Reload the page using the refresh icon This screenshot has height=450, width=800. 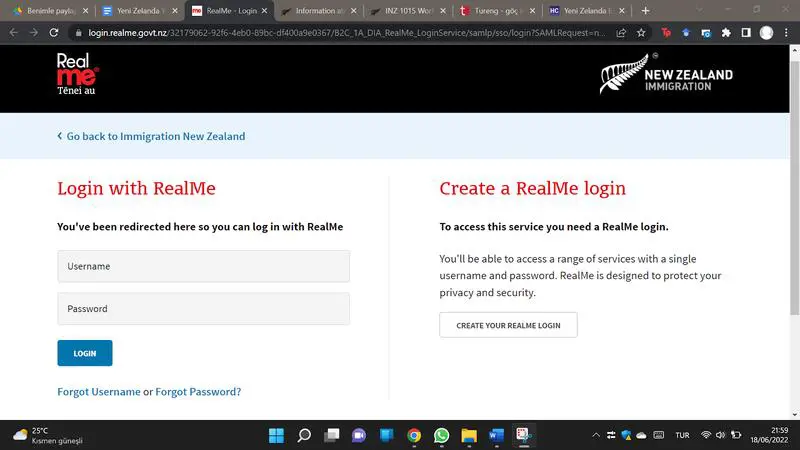point(59,32)
